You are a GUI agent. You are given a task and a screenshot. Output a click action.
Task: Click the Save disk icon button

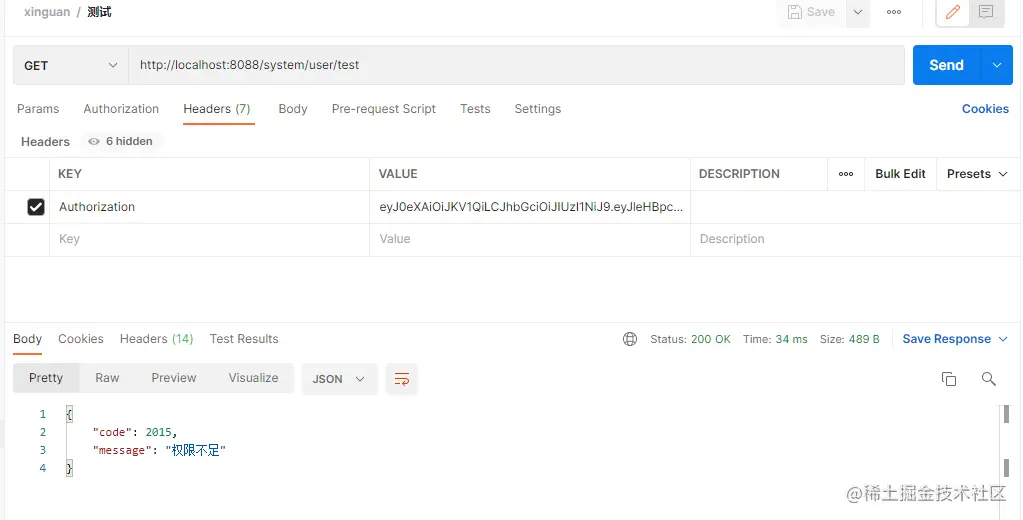point(811,12)
